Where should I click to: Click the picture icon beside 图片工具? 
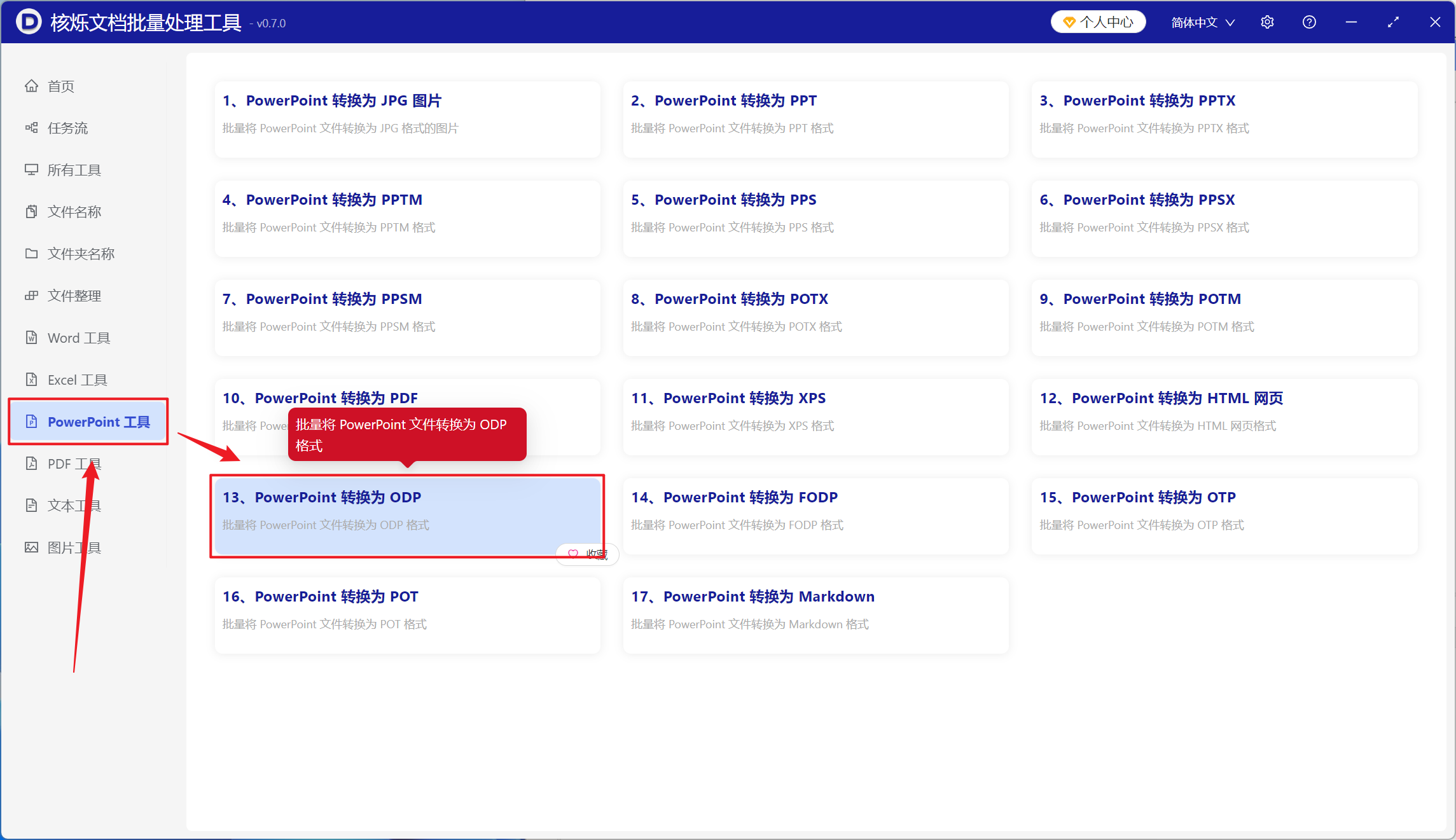pyautogui.click(x=31, y=547)
